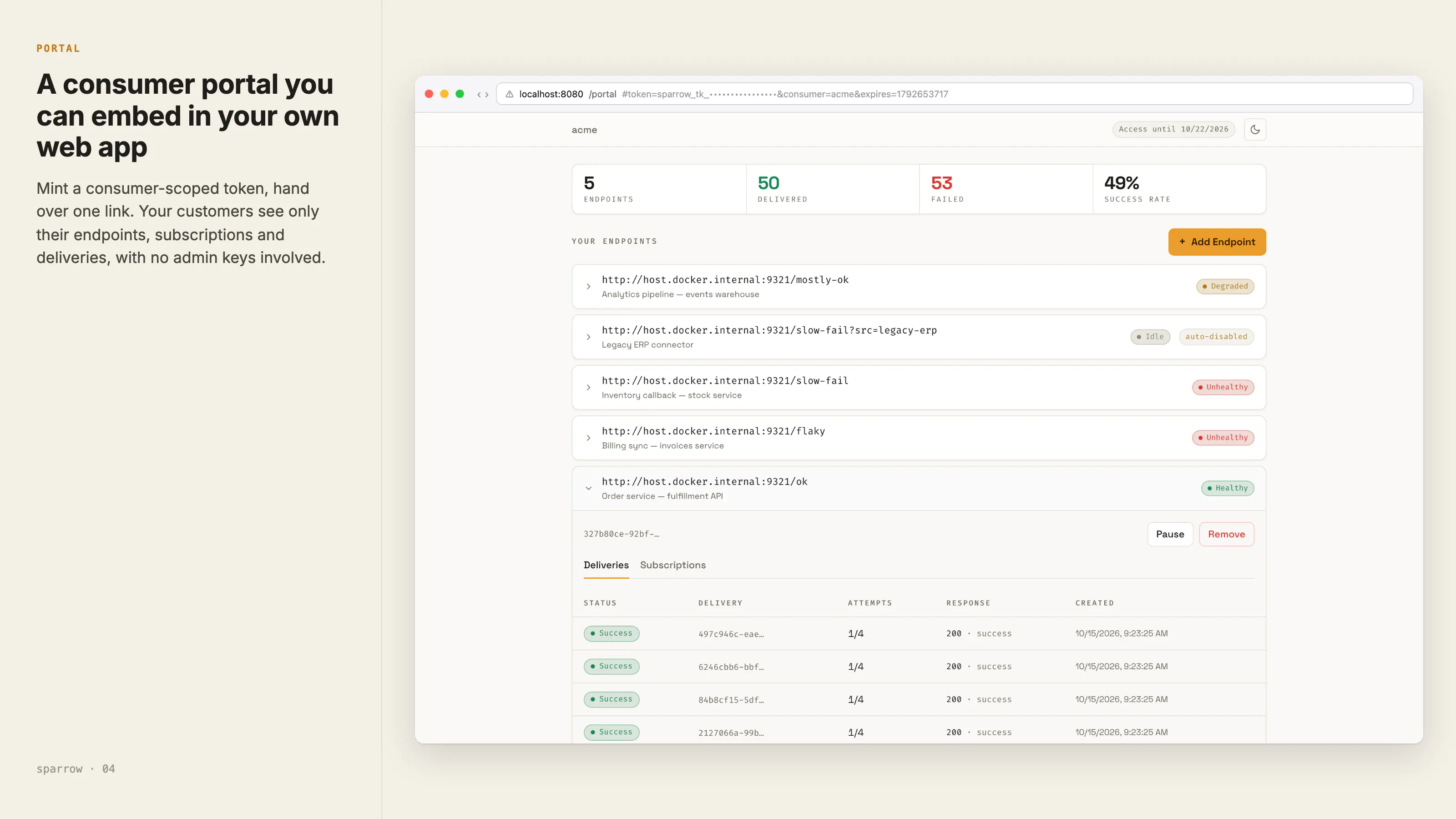
Task: Click the mostly-ok endpoint URL text
Action: [725, 280]
